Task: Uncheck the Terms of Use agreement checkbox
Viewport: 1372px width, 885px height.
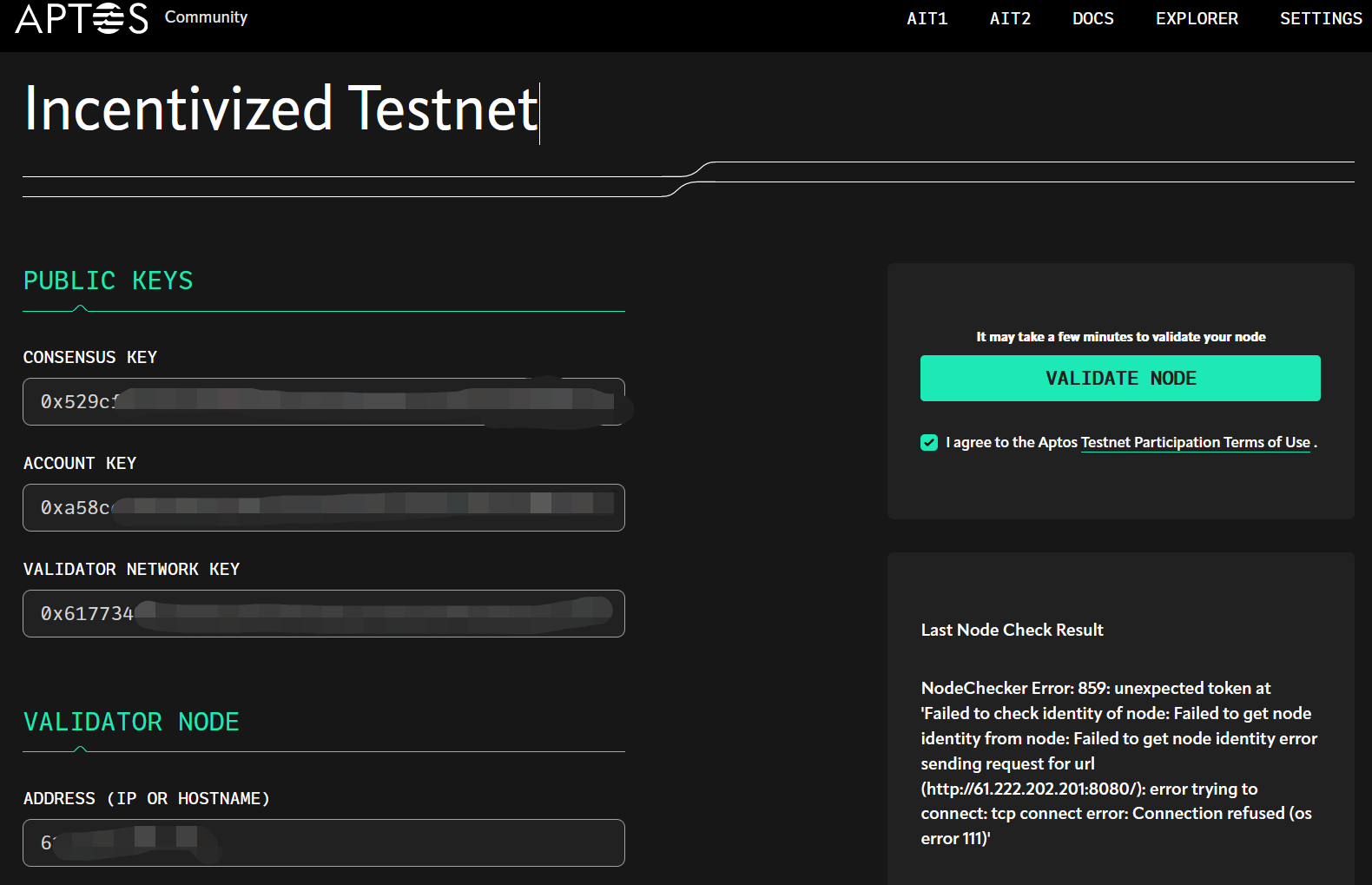Action: 929,443
